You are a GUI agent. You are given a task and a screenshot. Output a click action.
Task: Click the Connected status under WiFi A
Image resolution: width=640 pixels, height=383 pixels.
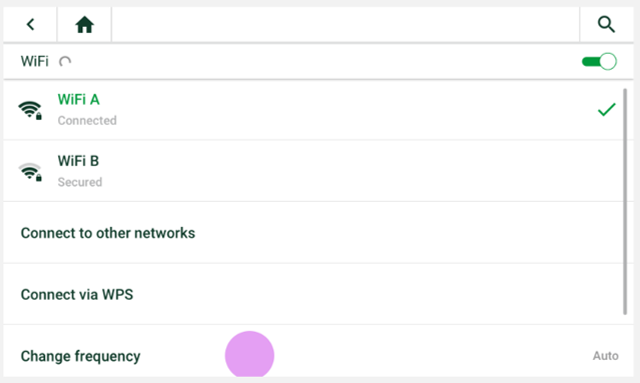click(87, 120)
